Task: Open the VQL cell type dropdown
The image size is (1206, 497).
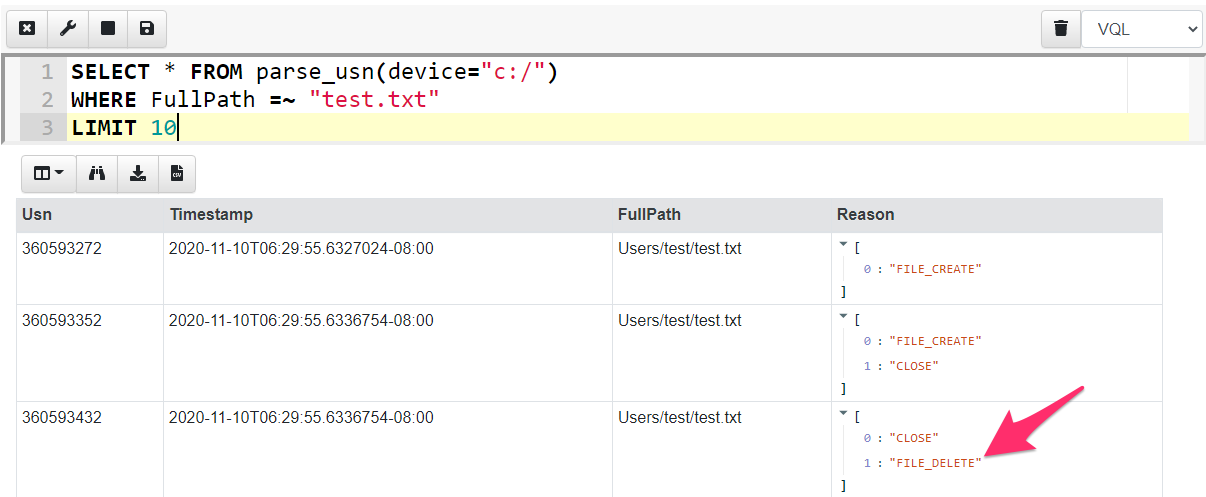Action: (x=1141, y=29)
